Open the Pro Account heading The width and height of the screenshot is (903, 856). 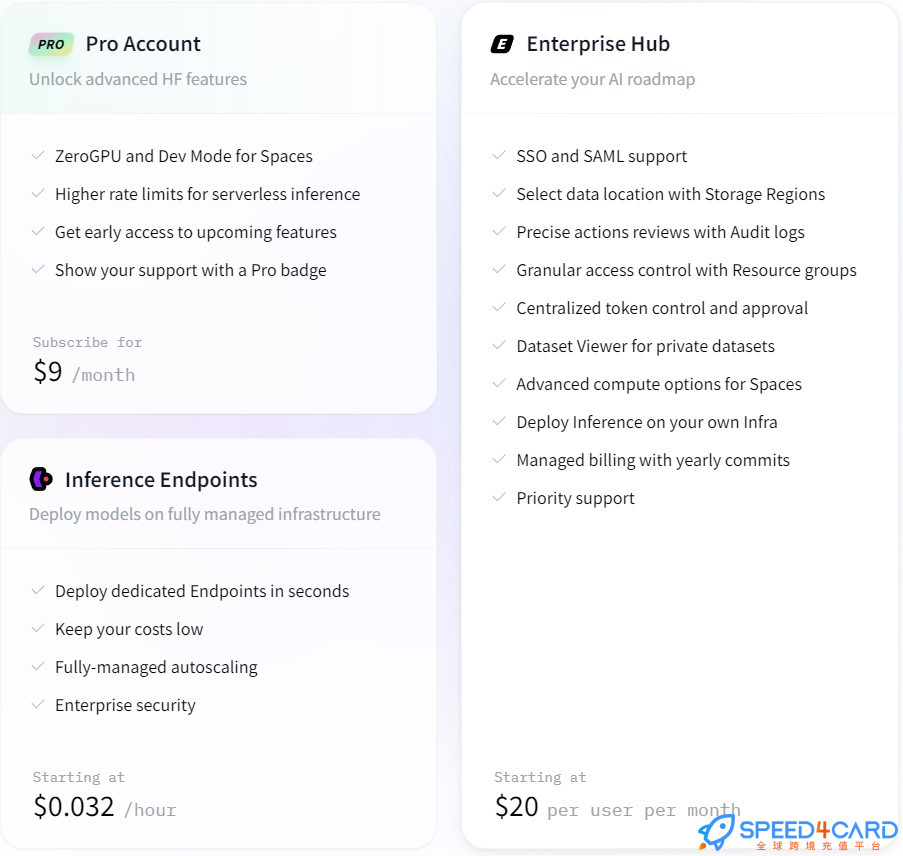click(x=143, y=44)
